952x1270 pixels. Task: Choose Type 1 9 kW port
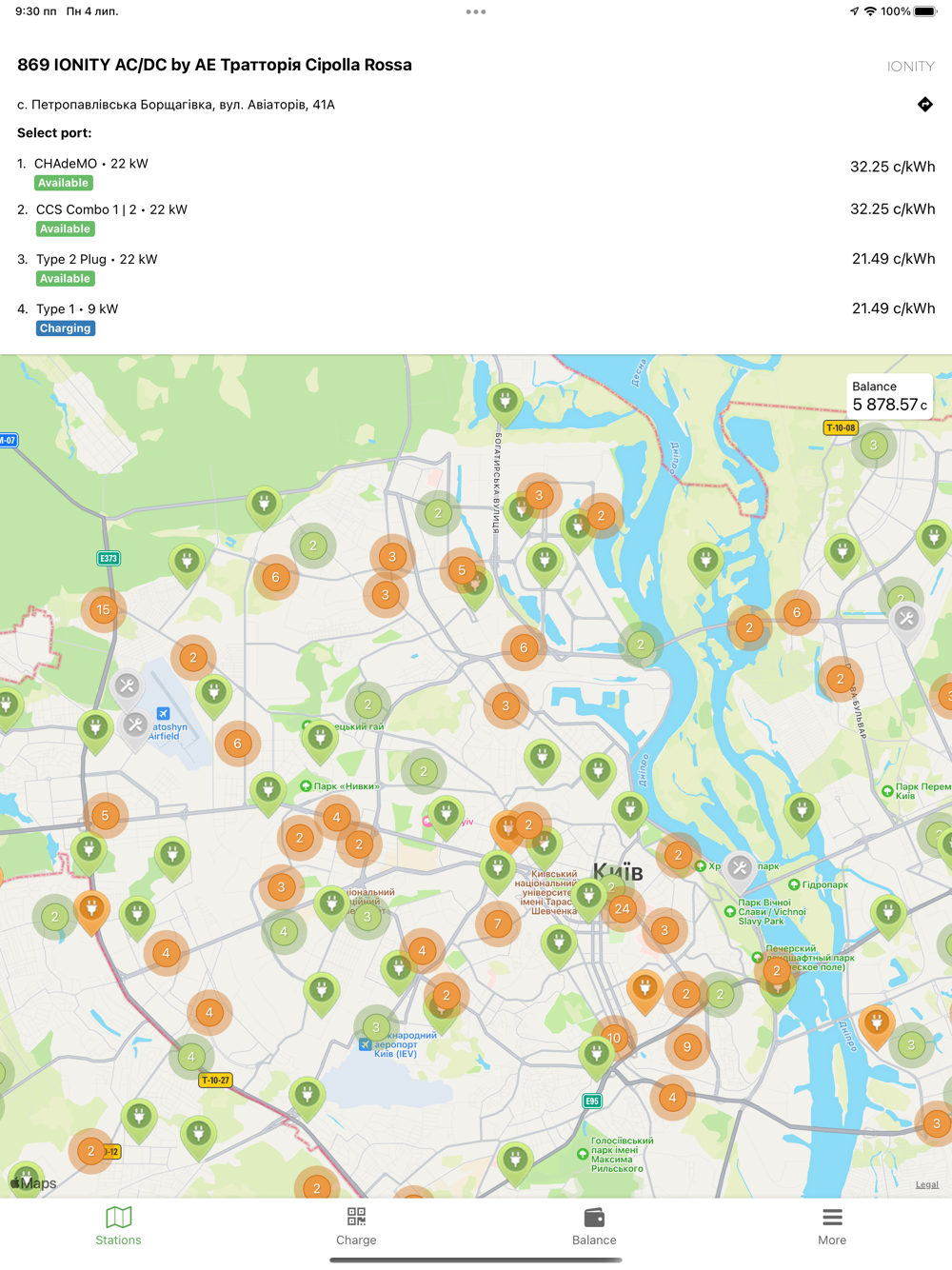click(476, 317)
